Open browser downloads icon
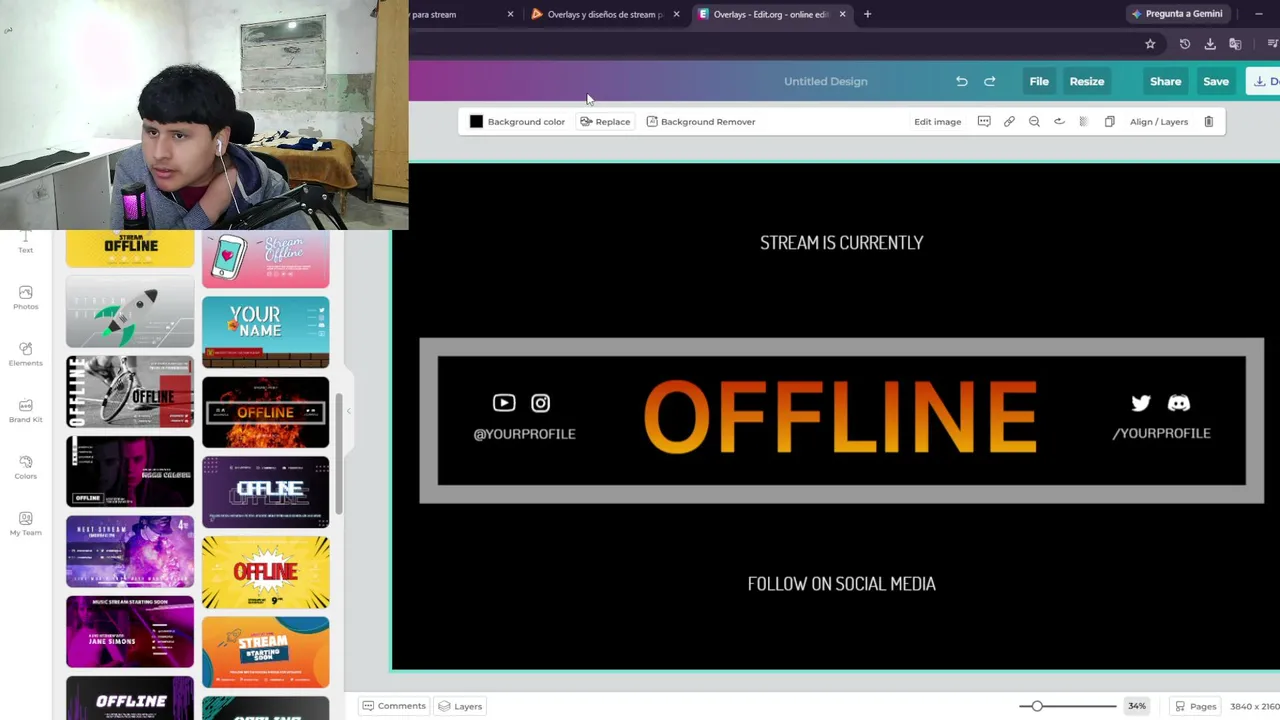Screen dimensions: 1280x720 [x=1210, y=44]
